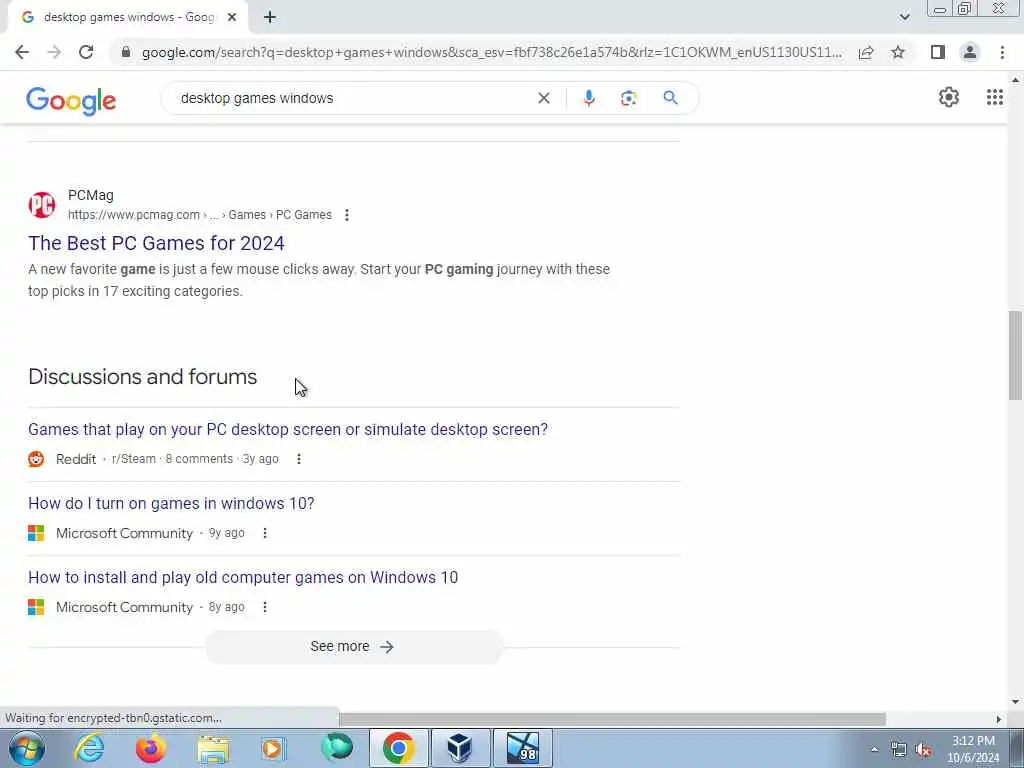1024x768 pixels.
Task: Open more options for Reddit result
Action: click(298, 459)
